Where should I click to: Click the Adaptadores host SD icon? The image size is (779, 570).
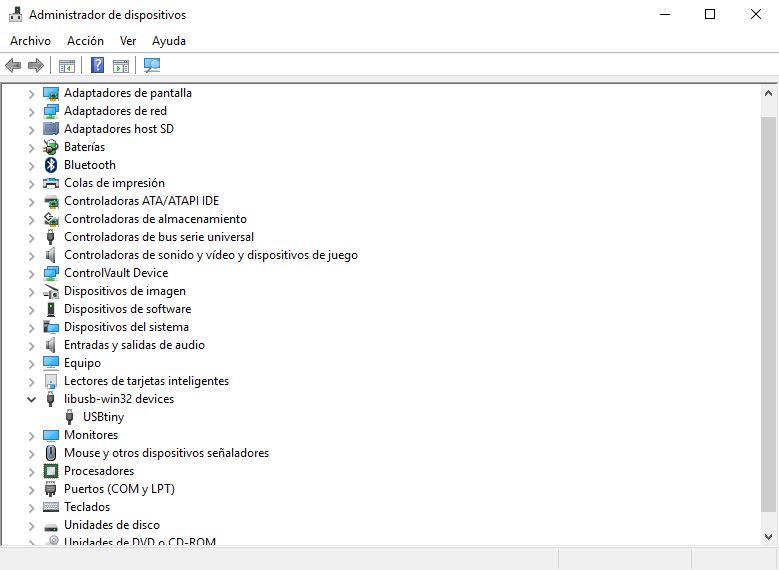[x=51, y=129]
